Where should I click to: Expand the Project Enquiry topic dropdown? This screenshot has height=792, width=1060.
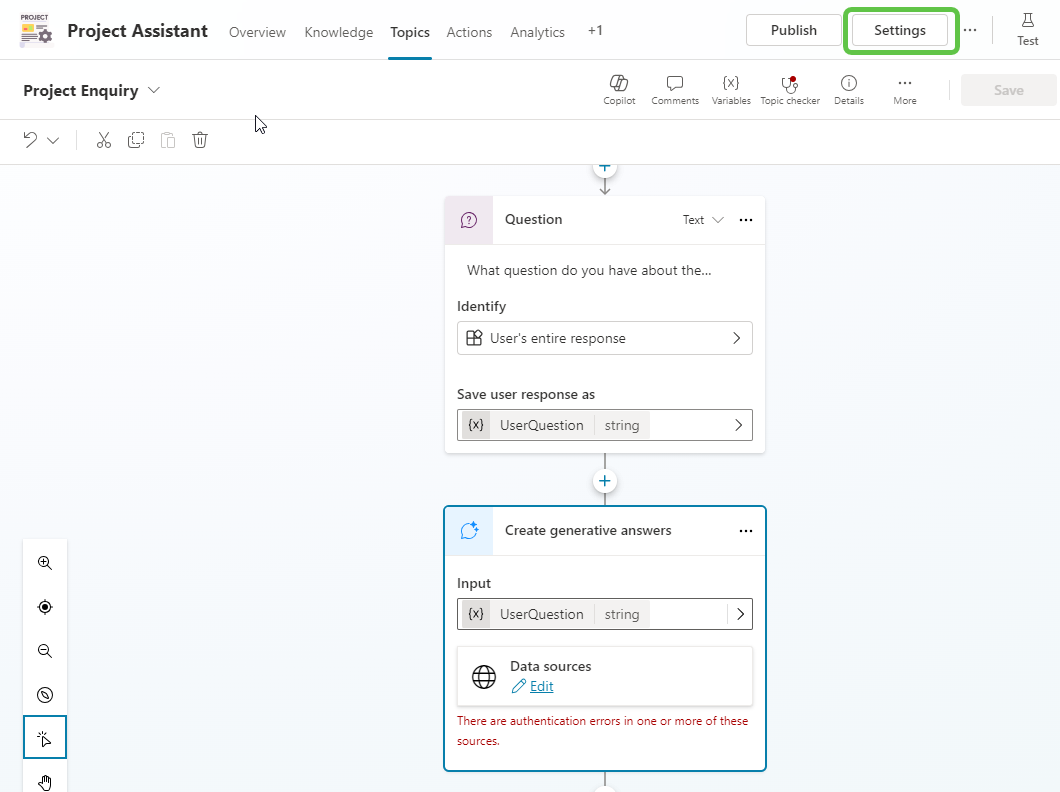[154, 90]
